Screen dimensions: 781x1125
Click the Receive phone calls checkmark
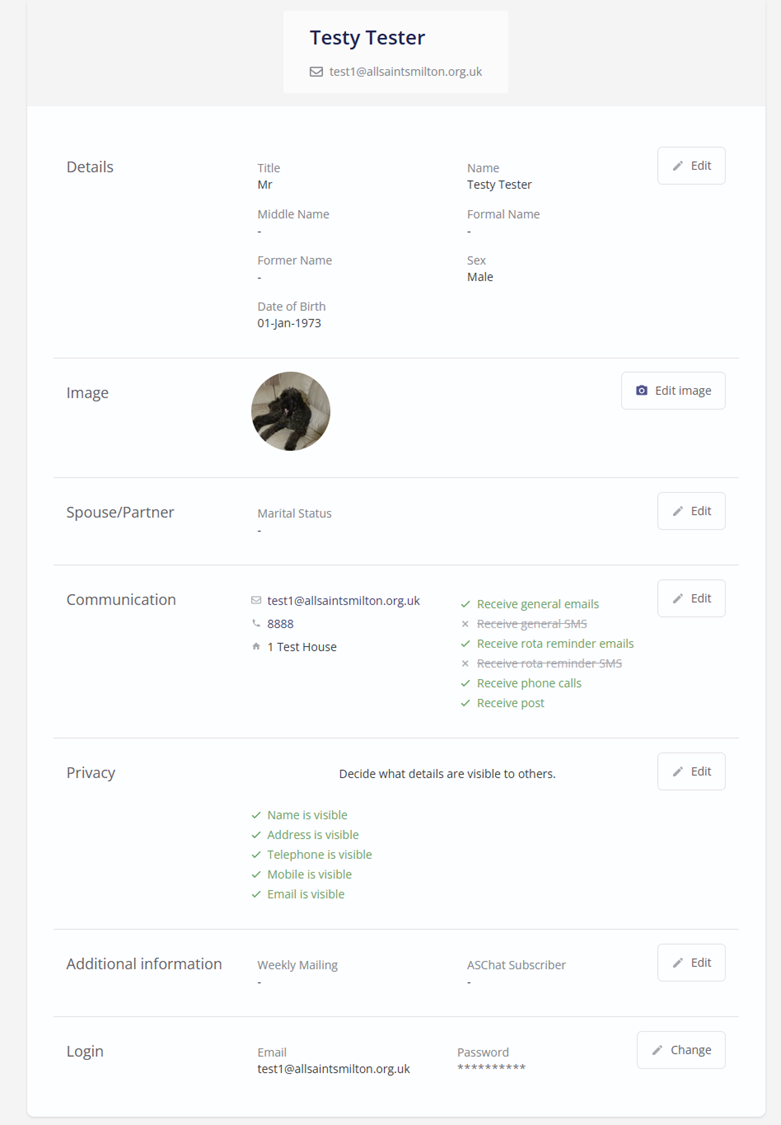(465, 683)
